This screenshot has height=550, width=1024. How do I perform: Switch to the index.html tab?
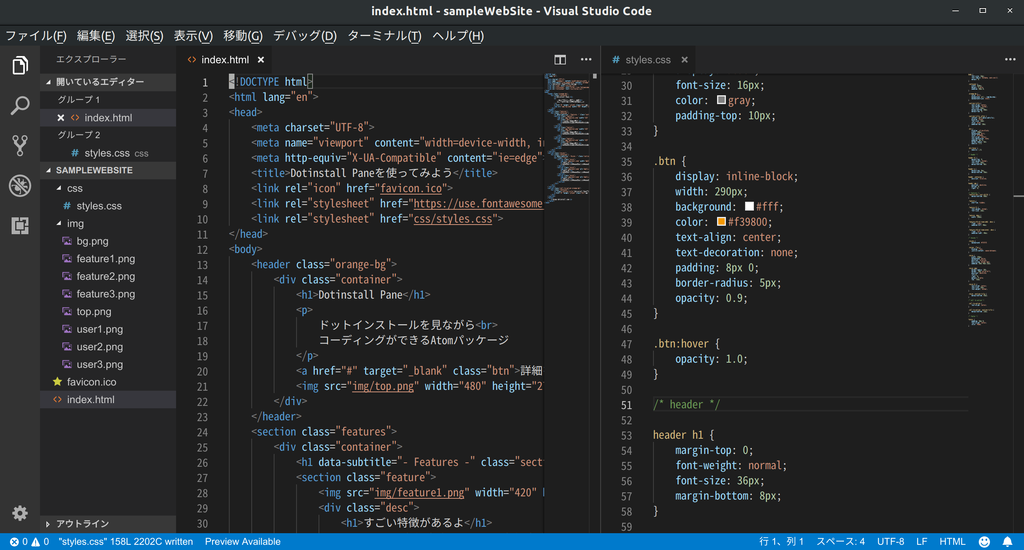(225, 59)
